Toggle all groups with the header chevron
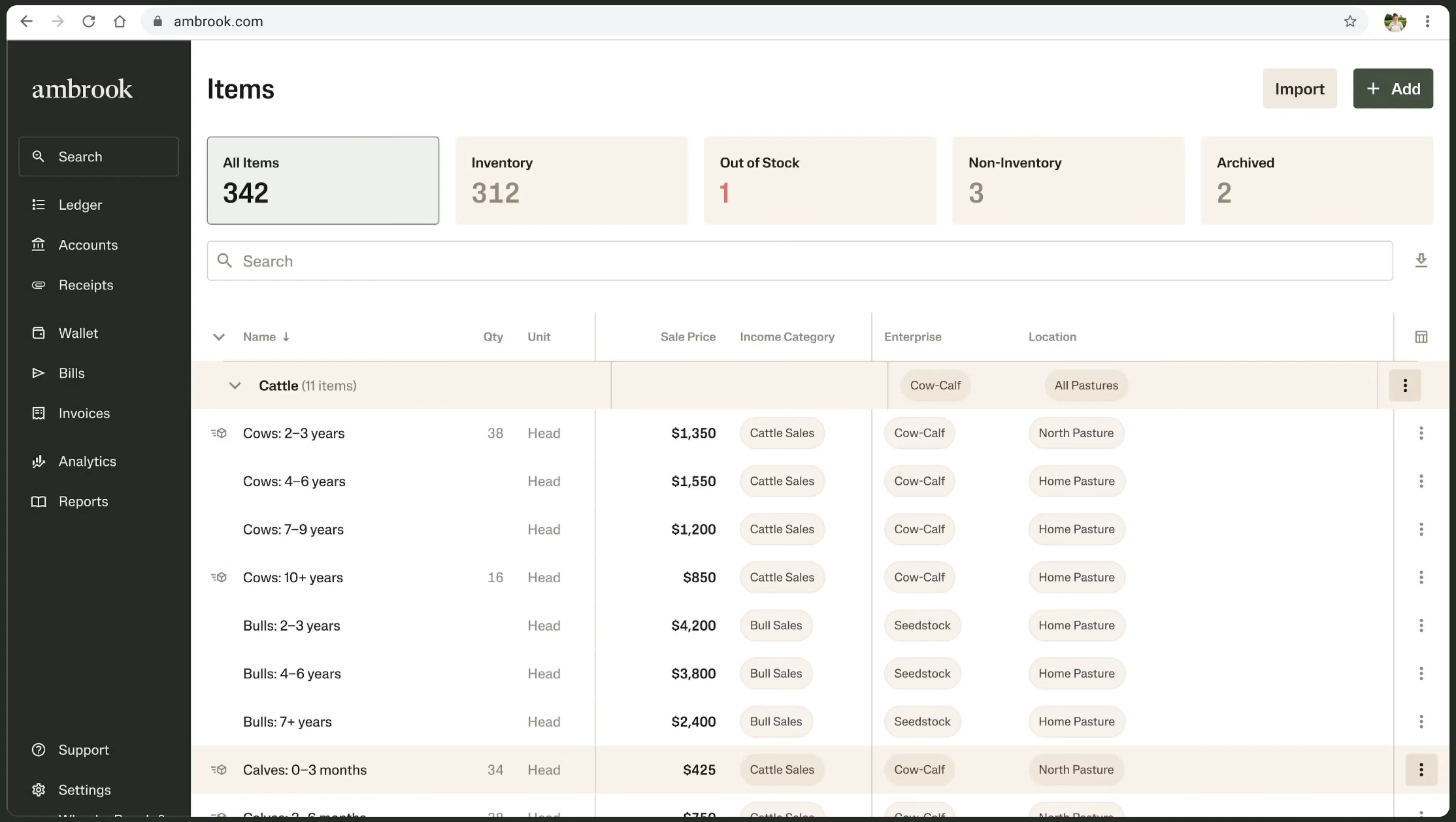This screenshot has height=822, width=1456. coord(219,337)
